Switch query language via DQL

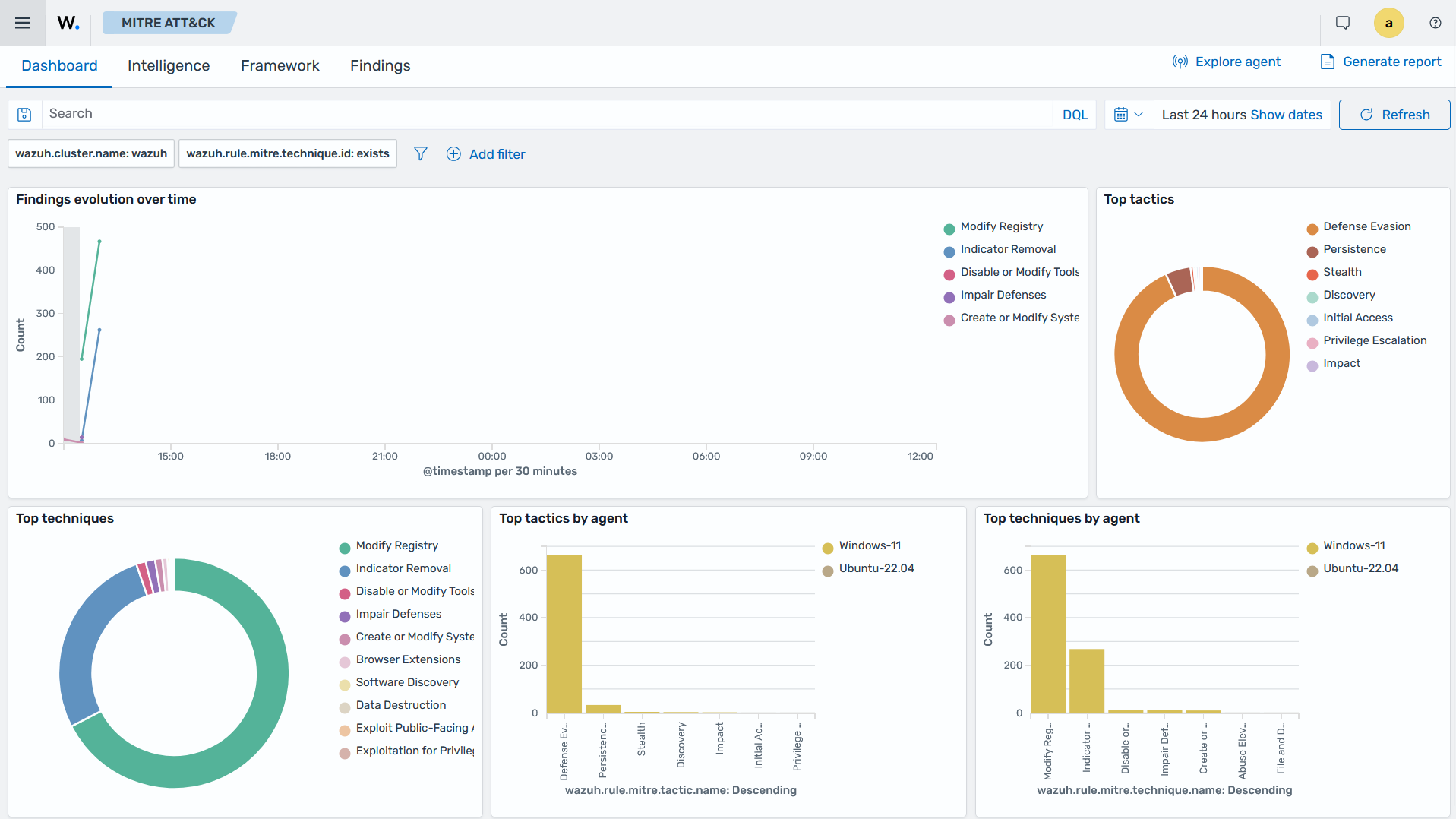point(1075,115)
